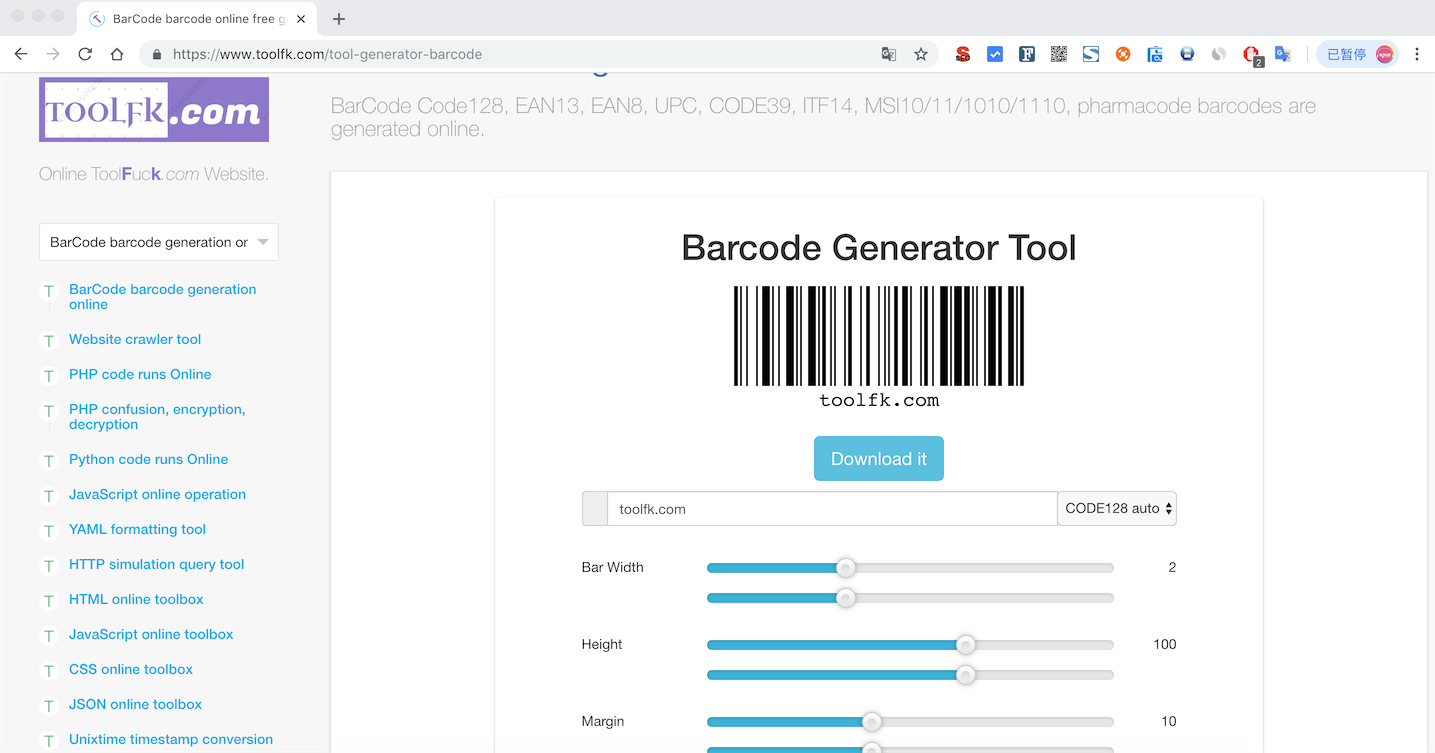1435x753 pixels.
Task: Click the second slider beneath the Height row
Action: coord(910,675)
